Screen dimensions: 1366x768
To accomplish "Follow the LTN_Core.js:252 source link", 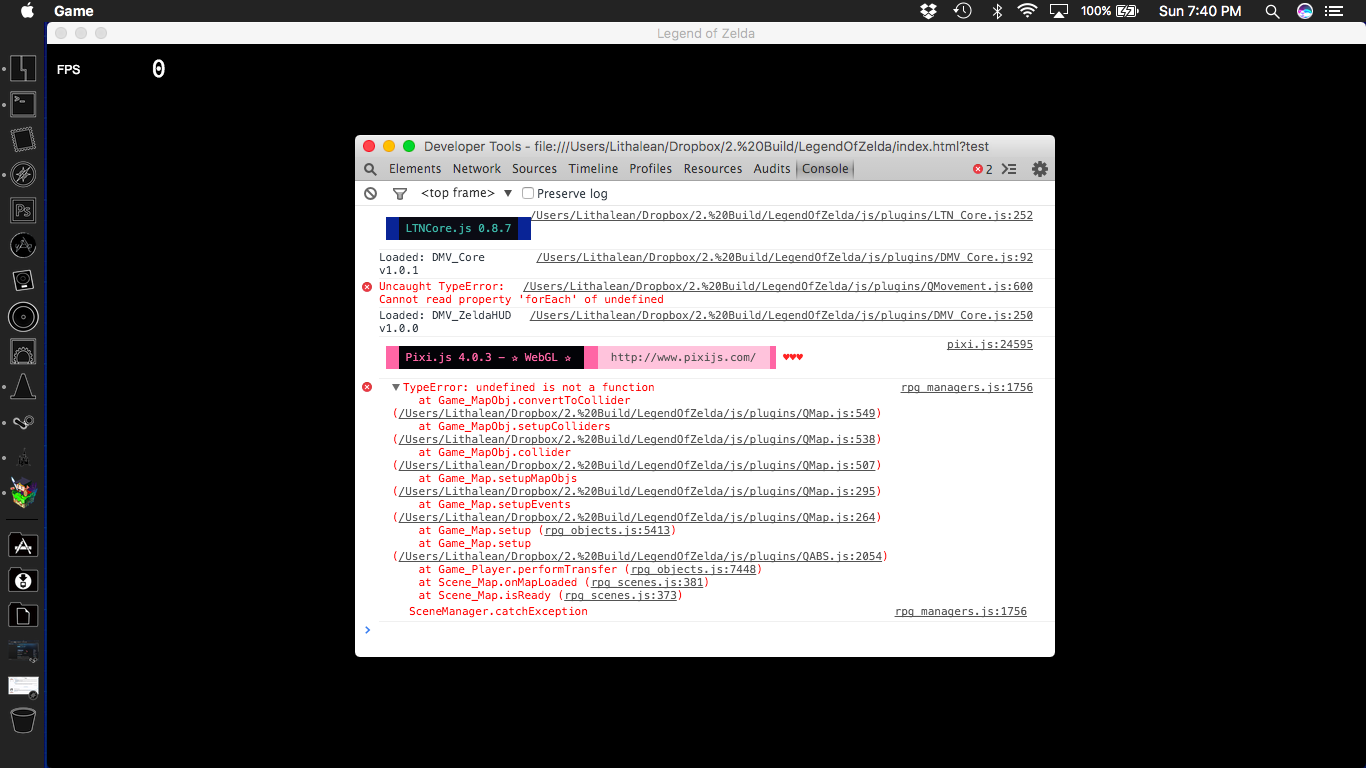I will point(782,215).
